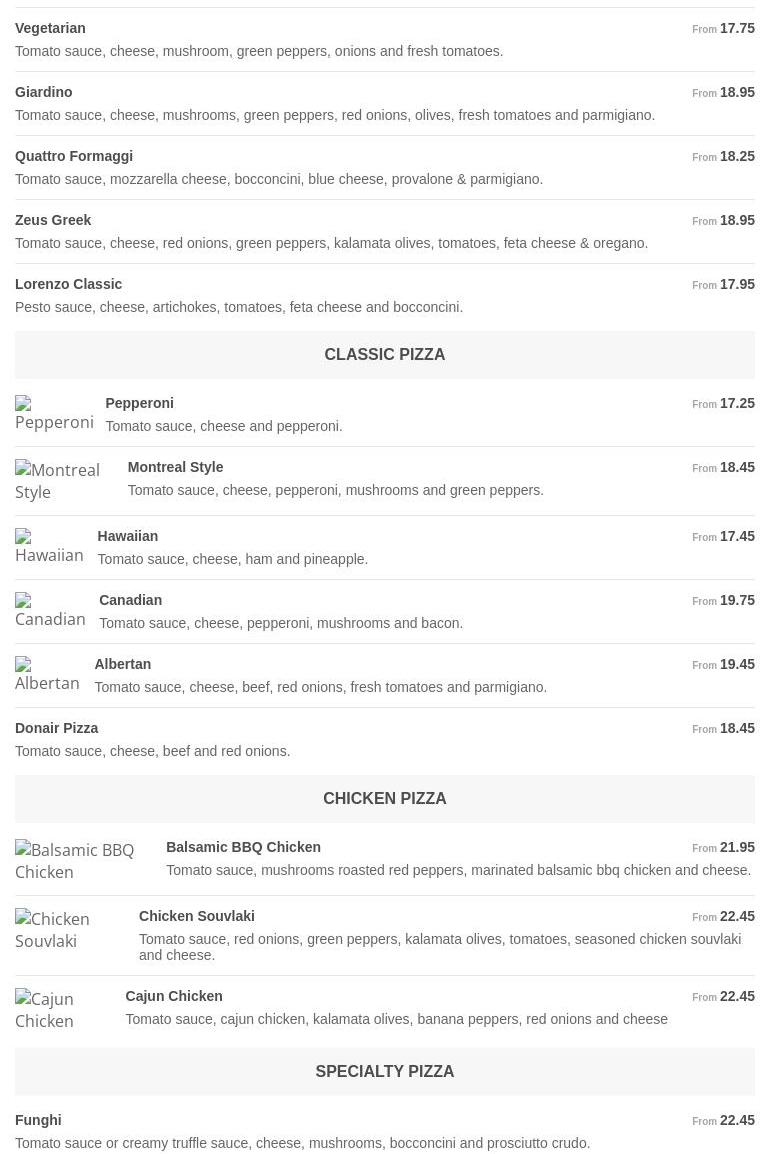770x1154 pixels.
Task: Click the Balsamic BBQ Chicken 21.95 price
Action: coord(737,847)
